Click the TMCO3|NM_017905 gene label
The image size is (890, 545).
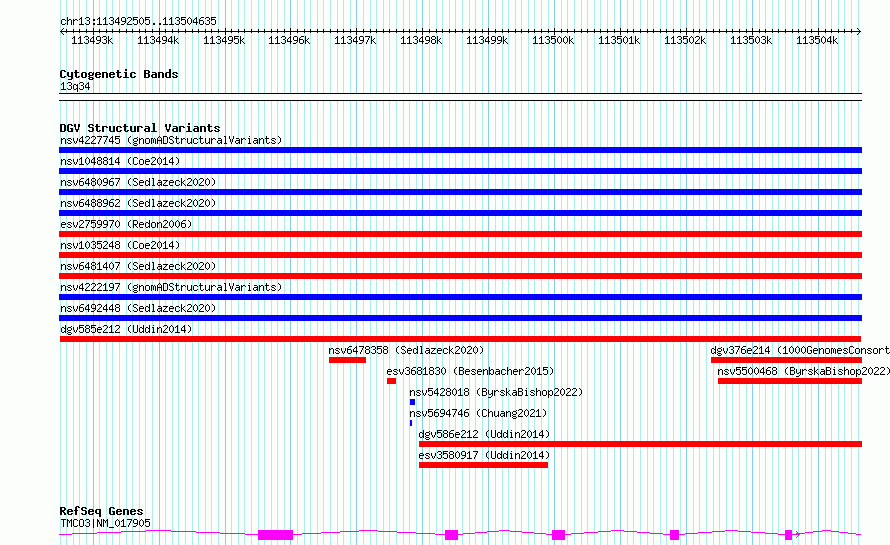105,523
